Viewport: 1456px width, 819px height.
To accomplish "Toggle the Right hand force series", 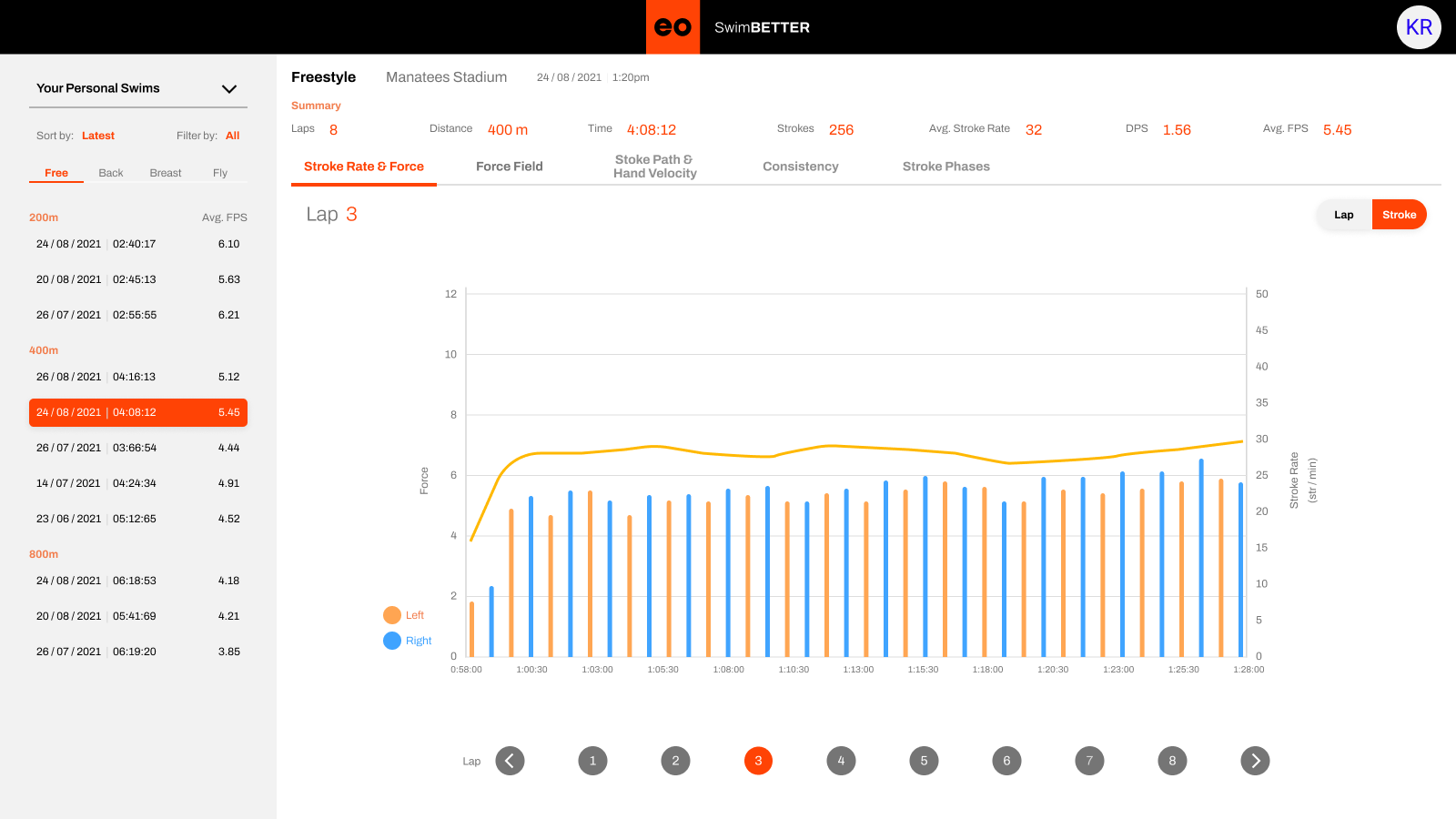I will [x=392, y=641].
